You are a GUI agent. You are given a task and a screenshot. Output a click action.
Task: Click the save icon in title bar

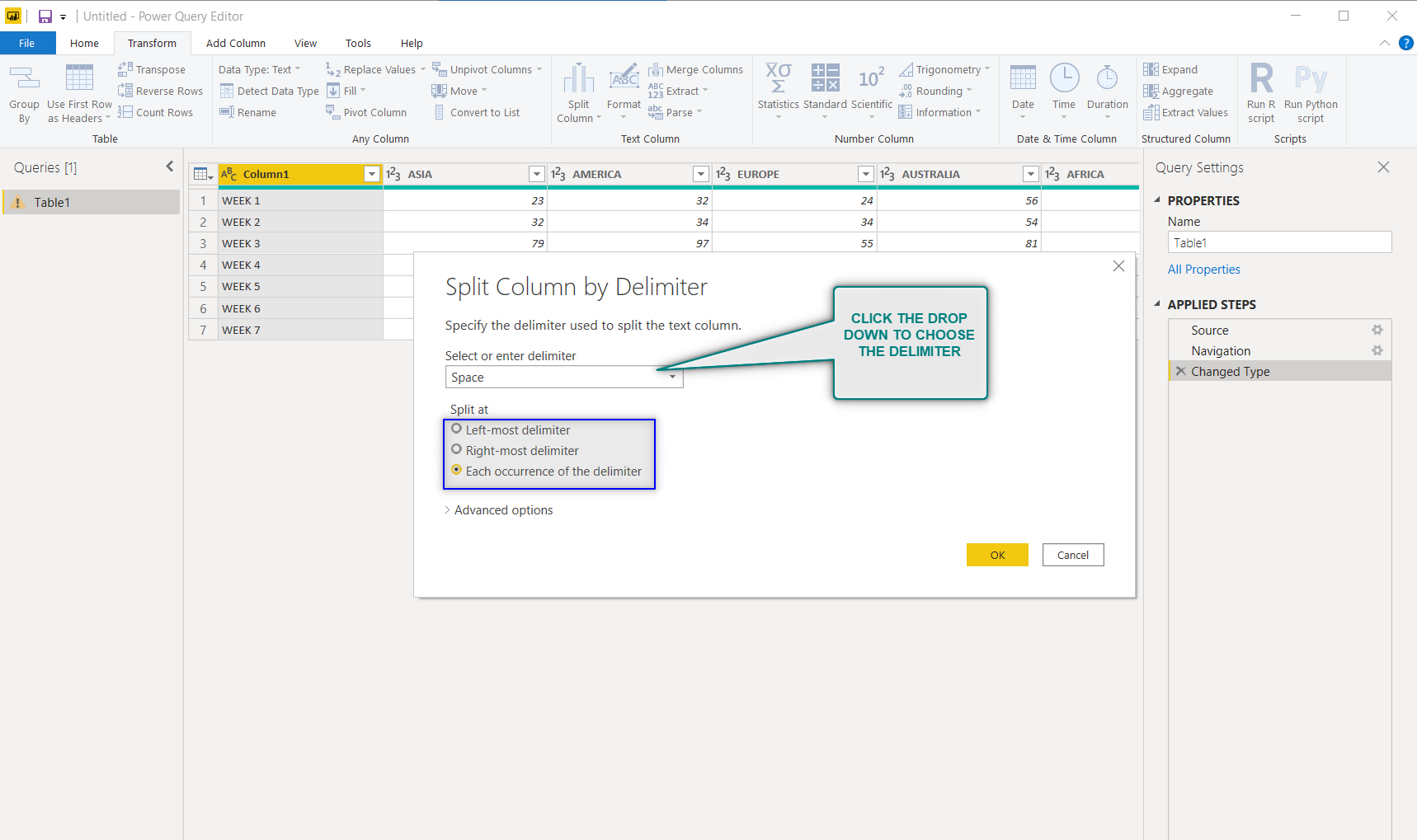pyautogui.click(x=45, y=16)
